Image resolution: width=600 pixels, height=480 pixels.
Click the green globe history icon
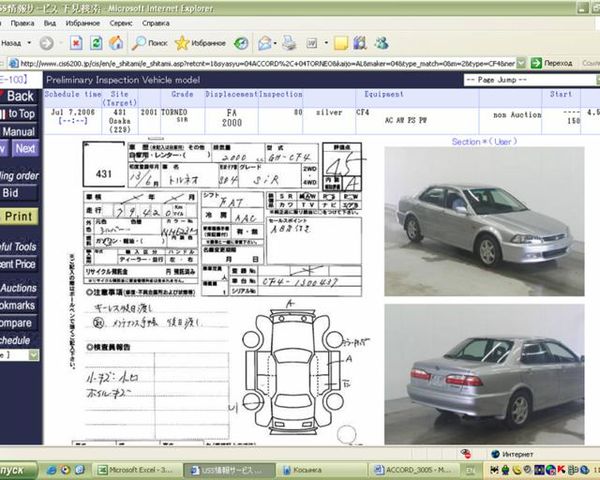click(241, 43)
